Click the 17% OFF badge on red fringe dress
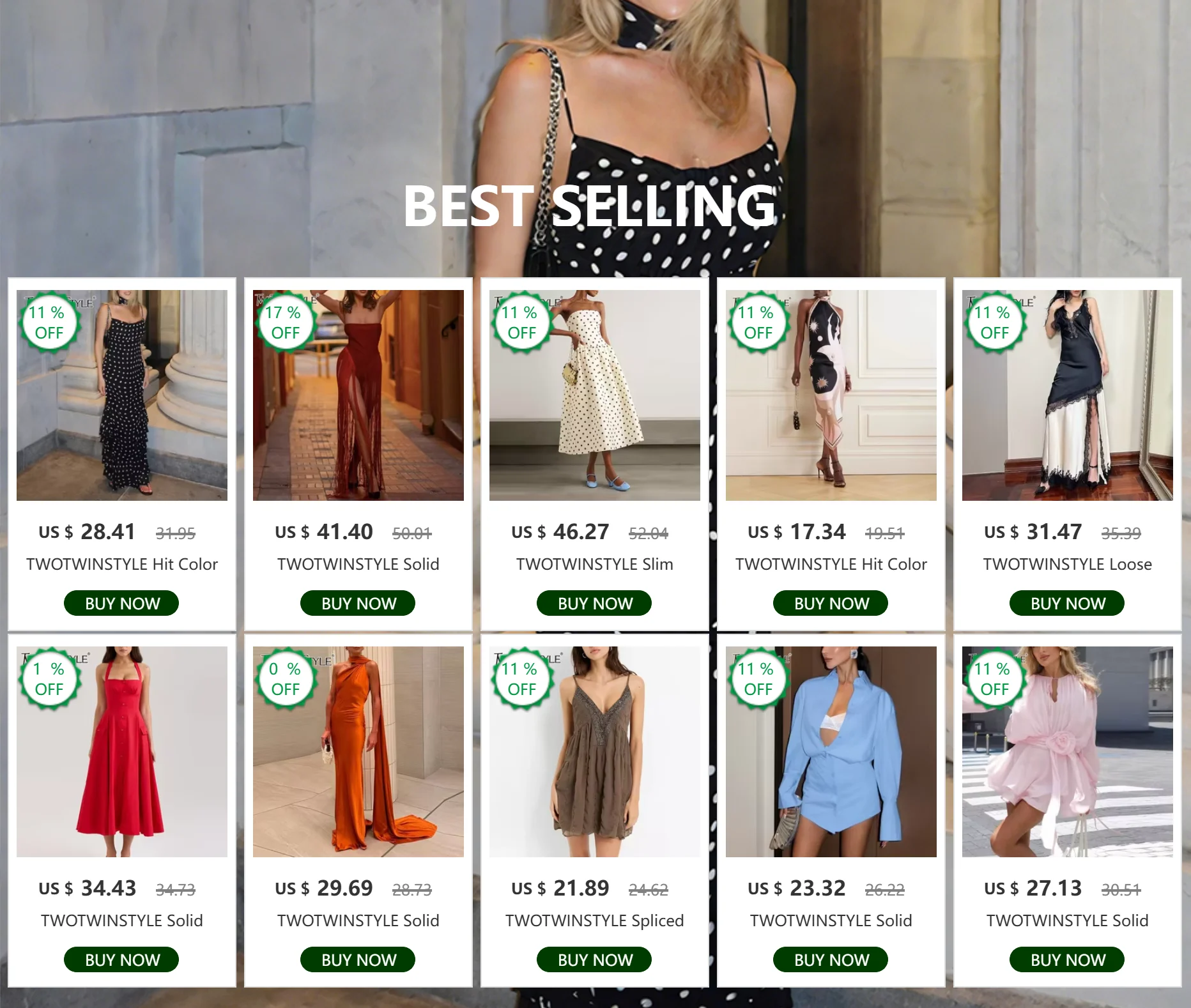This screenshot has height=1008, width=1191. 285,323
